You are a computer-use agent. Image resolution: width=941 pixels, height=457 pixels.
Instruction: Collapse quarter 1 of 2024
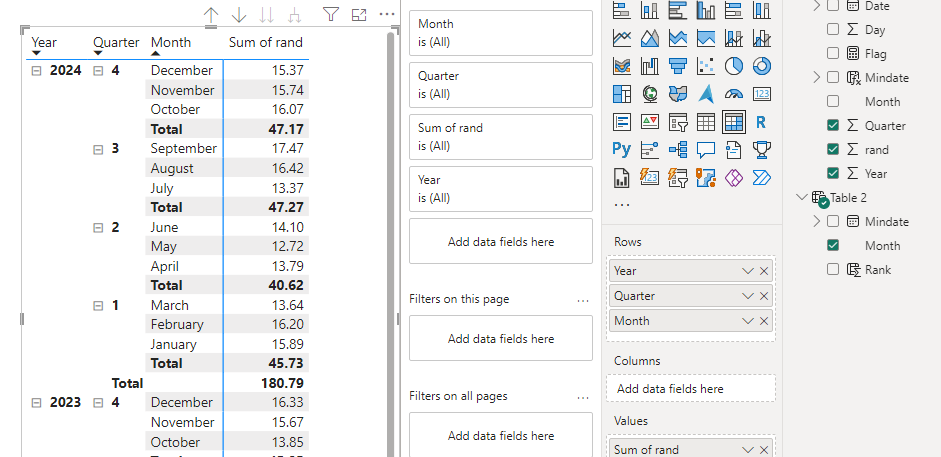(98, 306)
